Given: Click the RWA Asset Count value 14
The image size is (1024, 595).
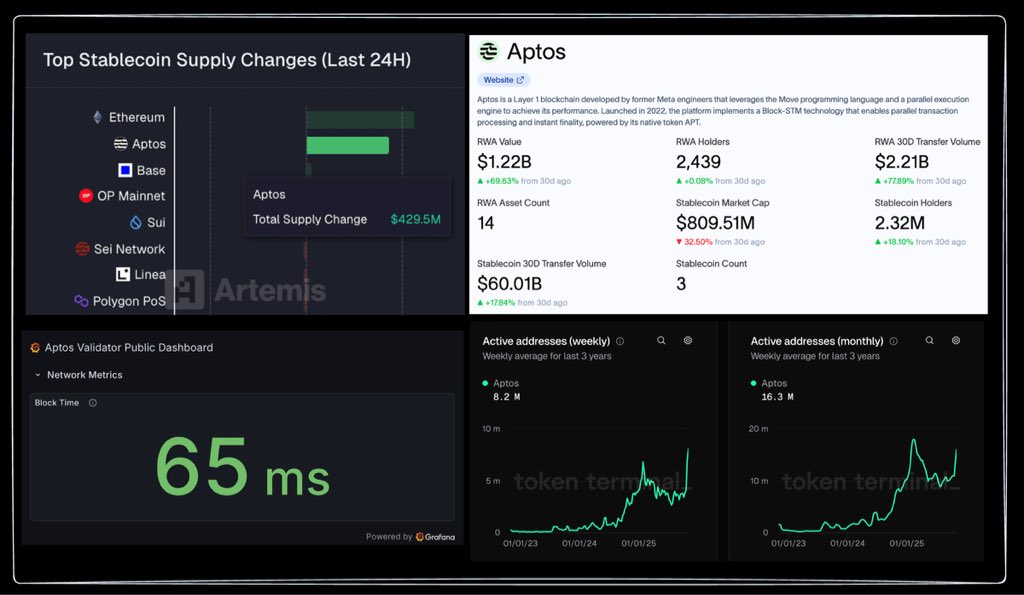Looking at the screenshot, I should tap(485, 223).
